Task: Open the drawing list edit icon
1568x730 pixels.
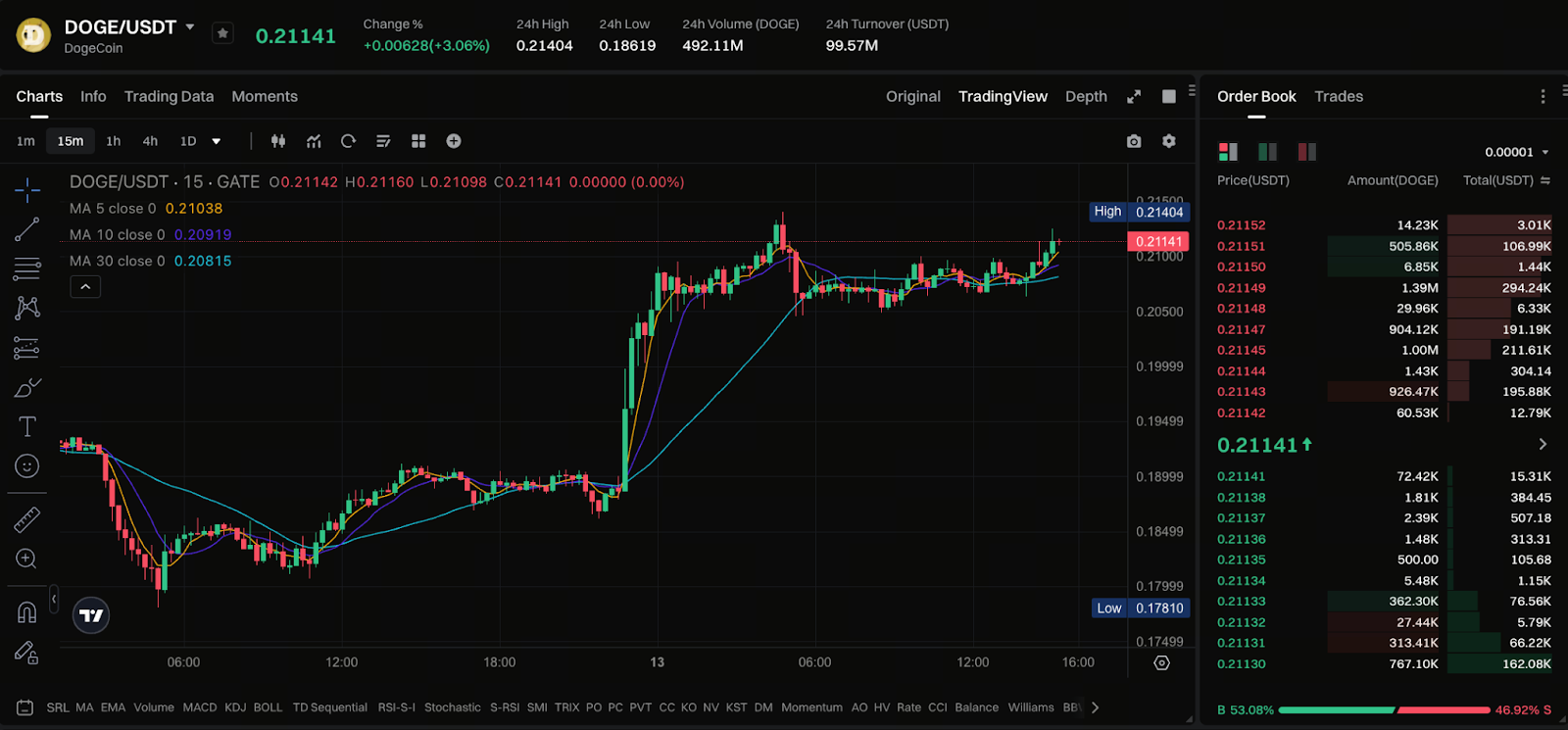Action: 383,141
